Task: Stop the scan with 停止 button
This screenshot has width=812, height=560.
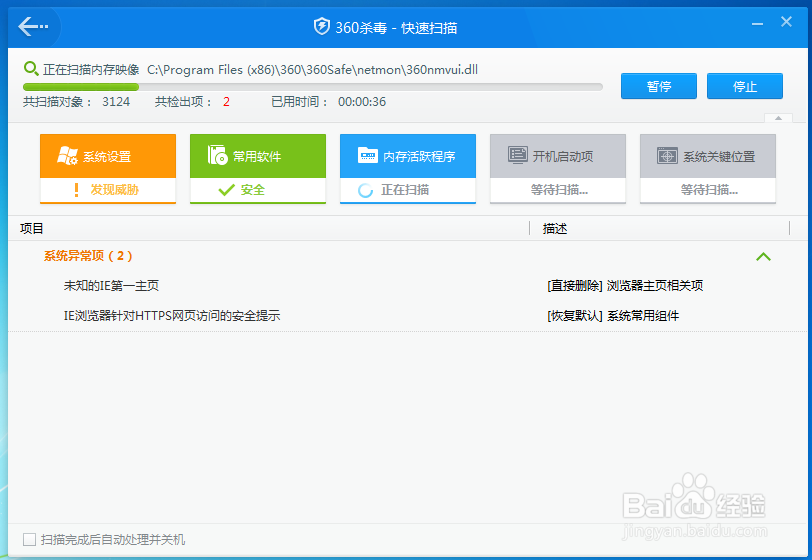Action: (745, 86)
